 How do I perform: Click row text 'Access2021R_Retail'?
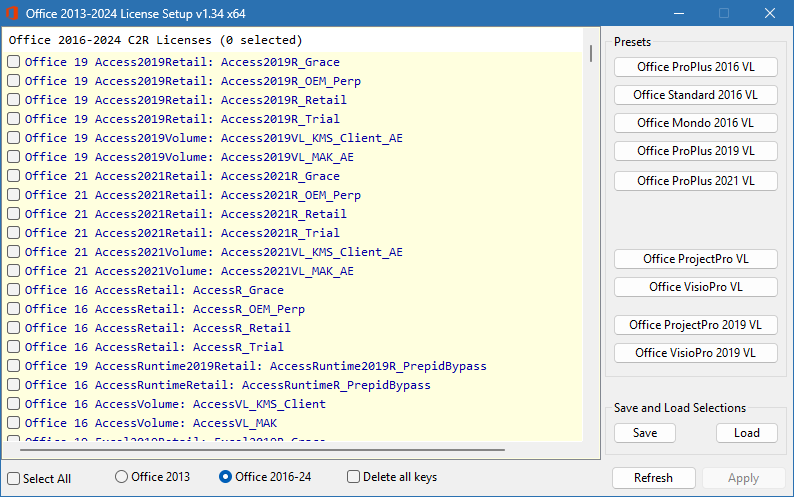pyautogui.click(x=284, y=214)
